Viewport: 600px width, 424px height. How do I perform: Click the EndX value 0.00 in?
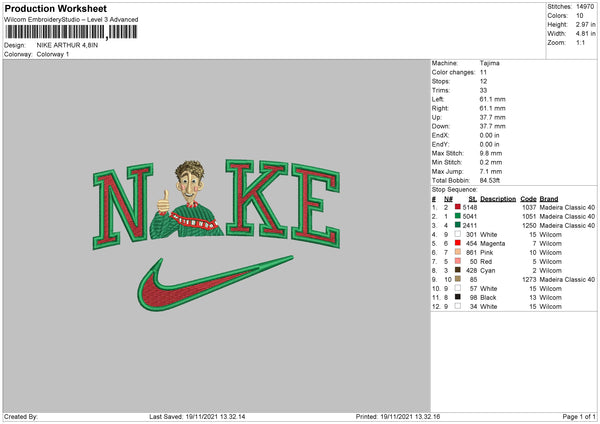tap(489, 135)
